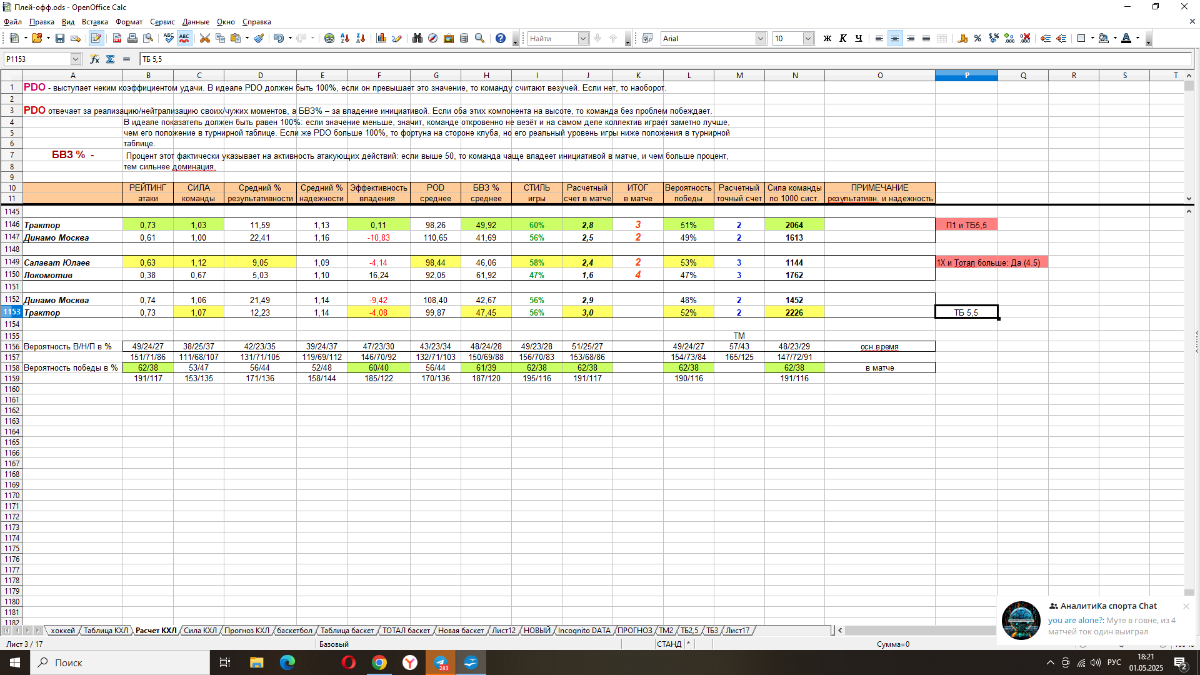Center text horizontally
This screenshot has width=1200, height=675.
tap(895, 38)
